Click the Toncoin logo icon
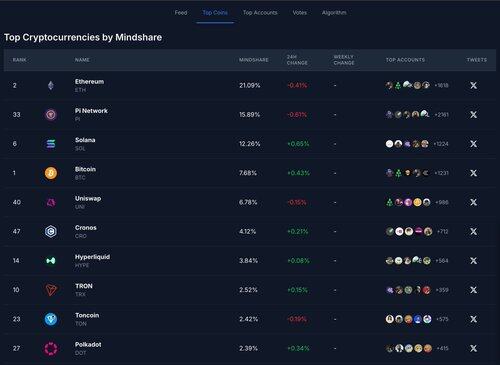Screen dimensions: 500x365 point(51,319)
